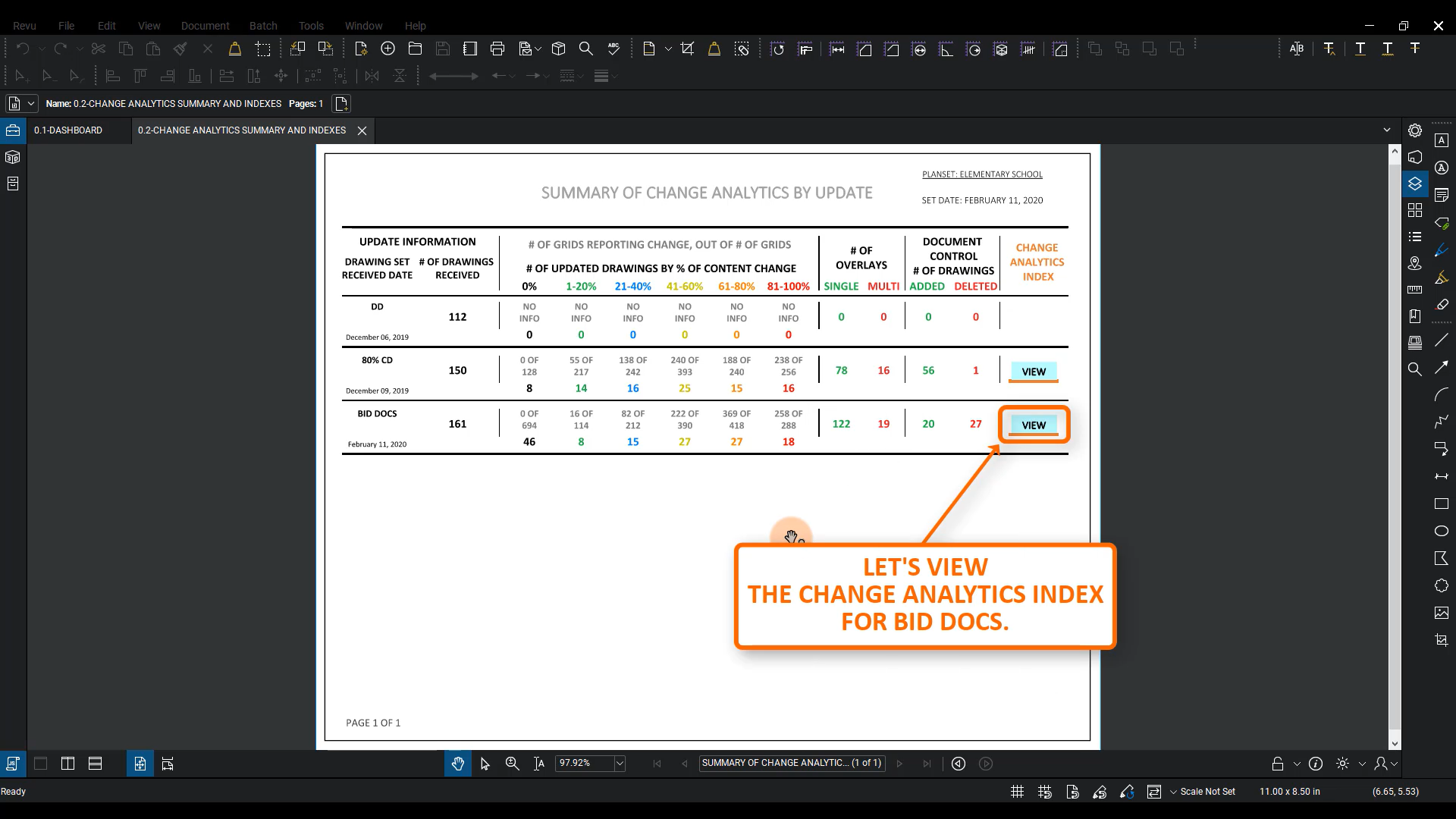Viewport: 1456px width, 819px height.
Task: Click VIEW button for BID DOCS row
Action: click(1034, 425)
